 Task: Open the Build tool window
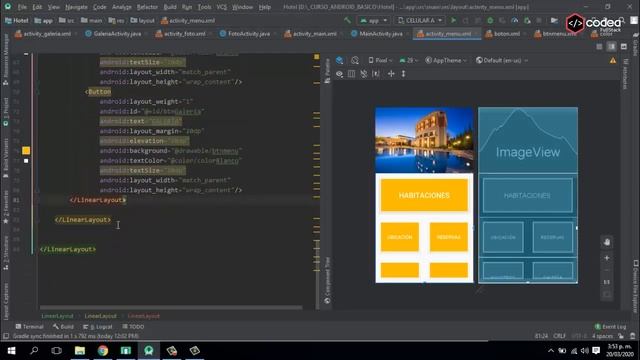pyautogui.click(x=63, y=327)
